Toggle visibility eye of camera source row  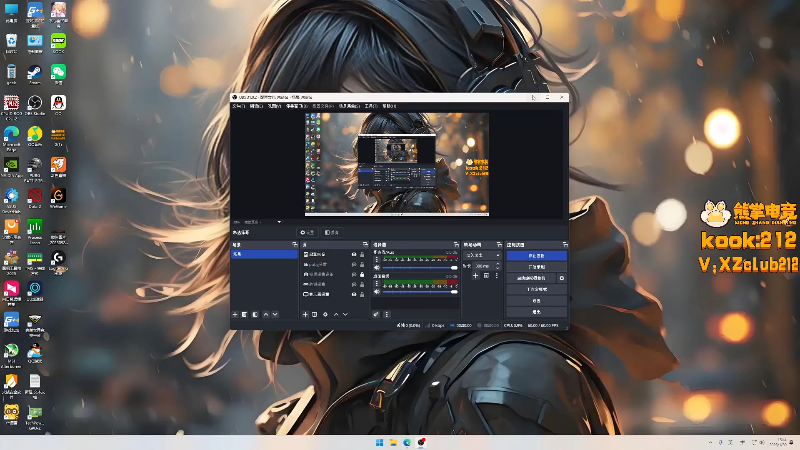(x=354, y=274)
